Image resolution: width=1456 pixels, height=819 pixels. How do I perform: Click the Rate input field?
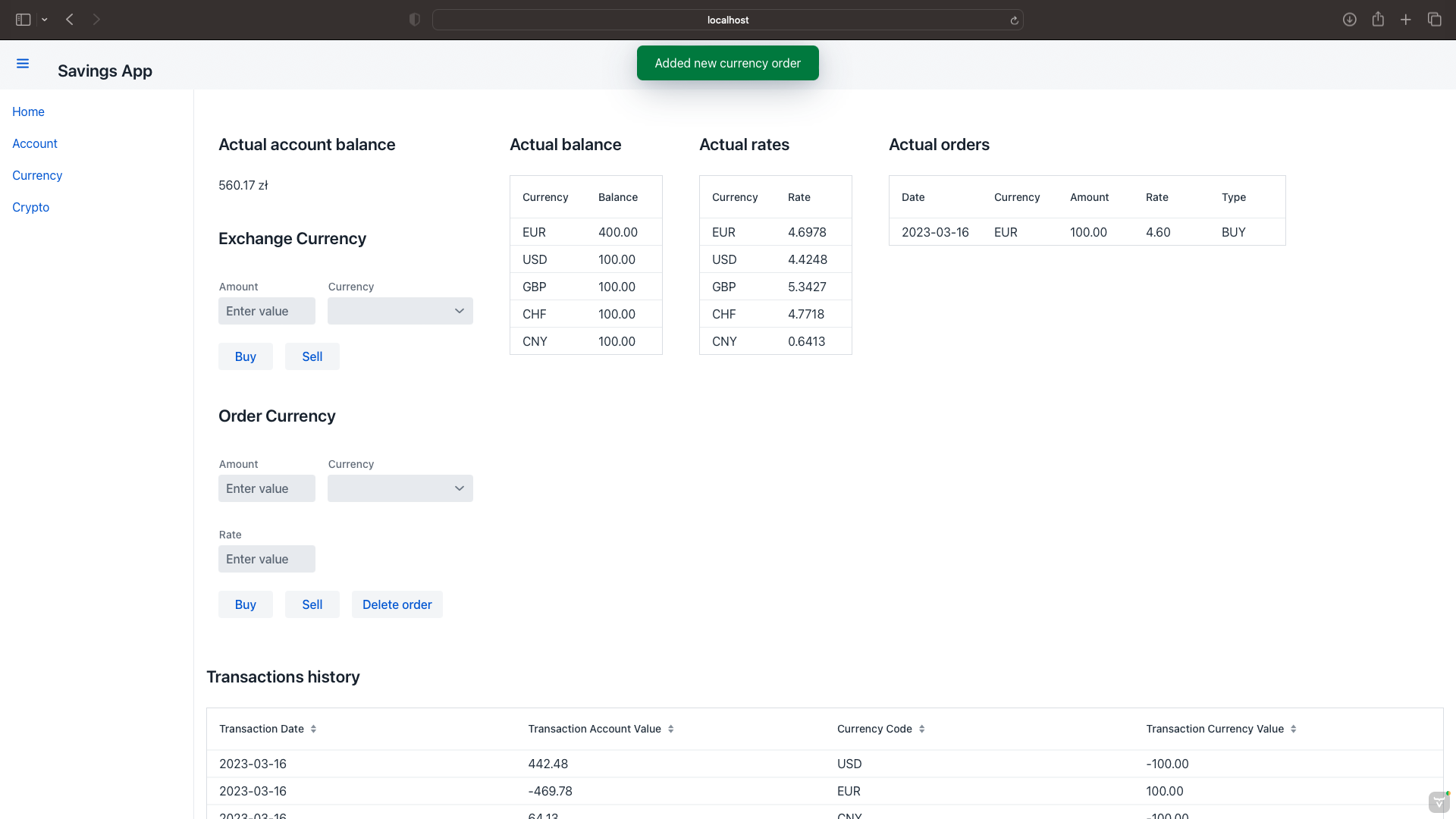point(266,559)
